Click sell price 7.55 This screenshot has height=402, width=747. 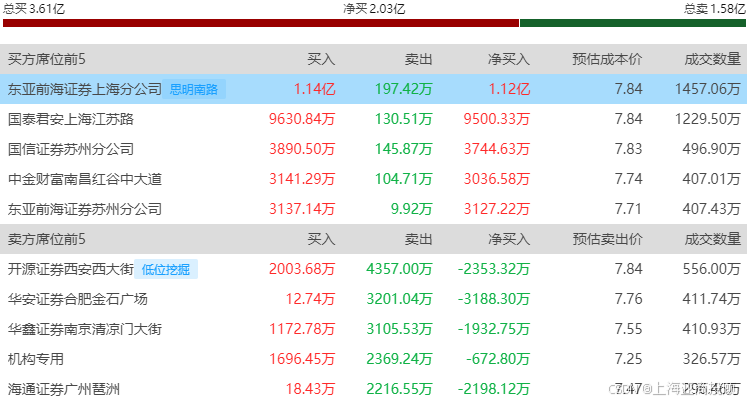[x=628, y=329]
